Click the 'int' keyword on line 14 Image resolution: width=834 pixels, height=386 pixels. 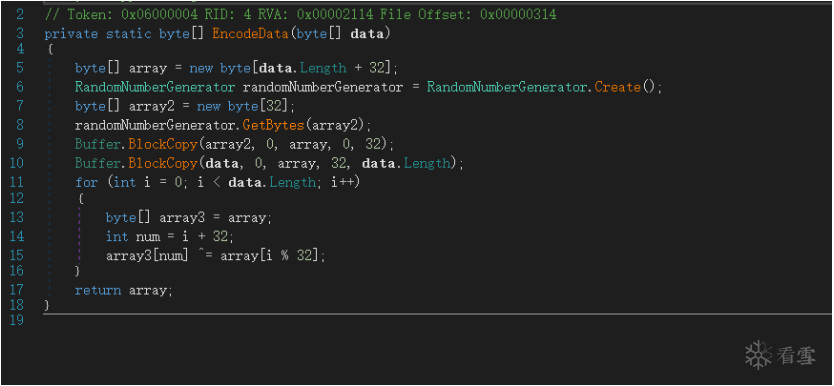pos(117,236)
